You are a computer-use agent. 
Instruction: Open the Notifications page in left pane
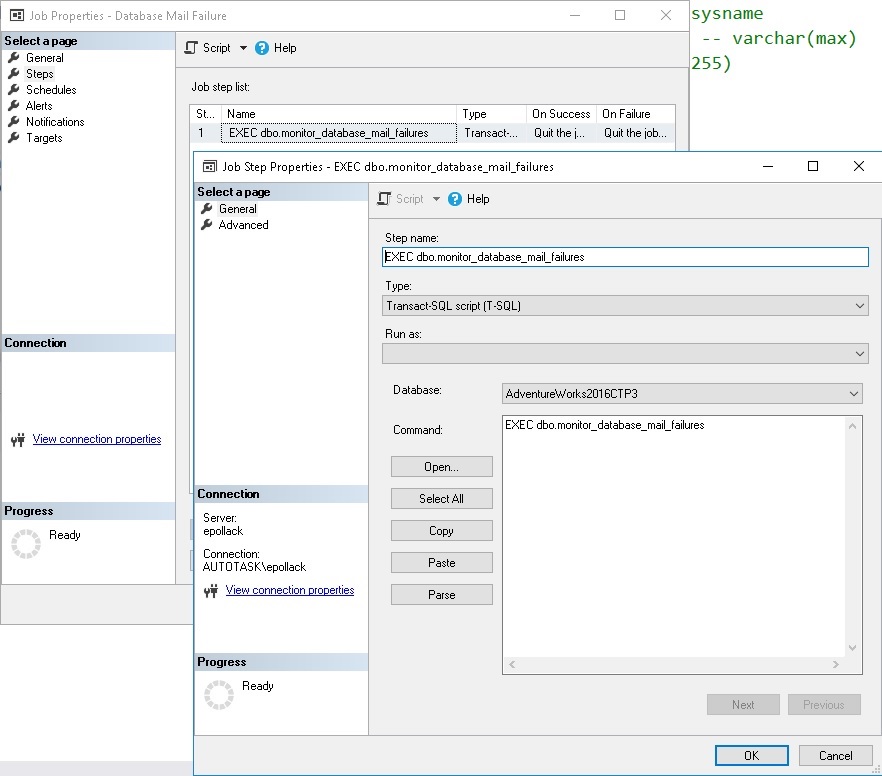55,122
